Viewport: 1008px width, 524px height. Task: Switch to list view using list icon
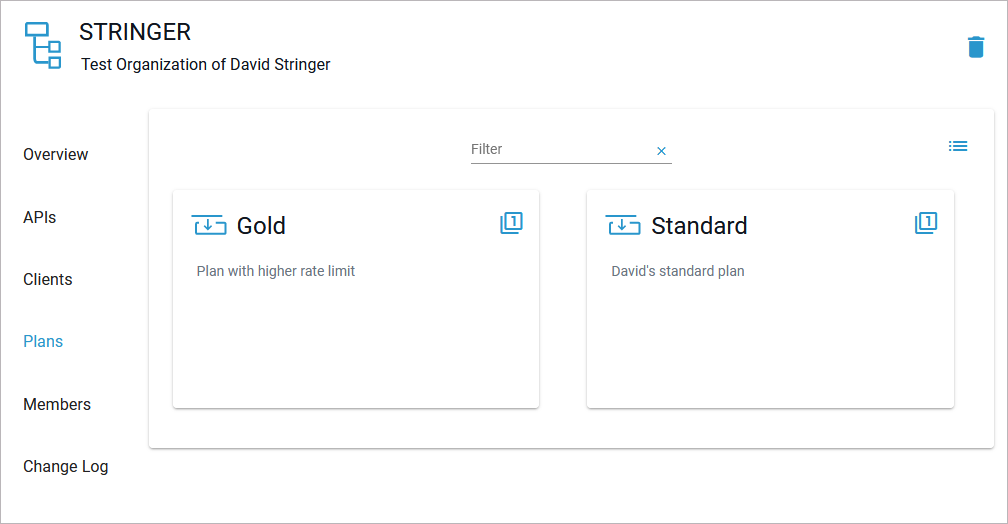point(958,146)
